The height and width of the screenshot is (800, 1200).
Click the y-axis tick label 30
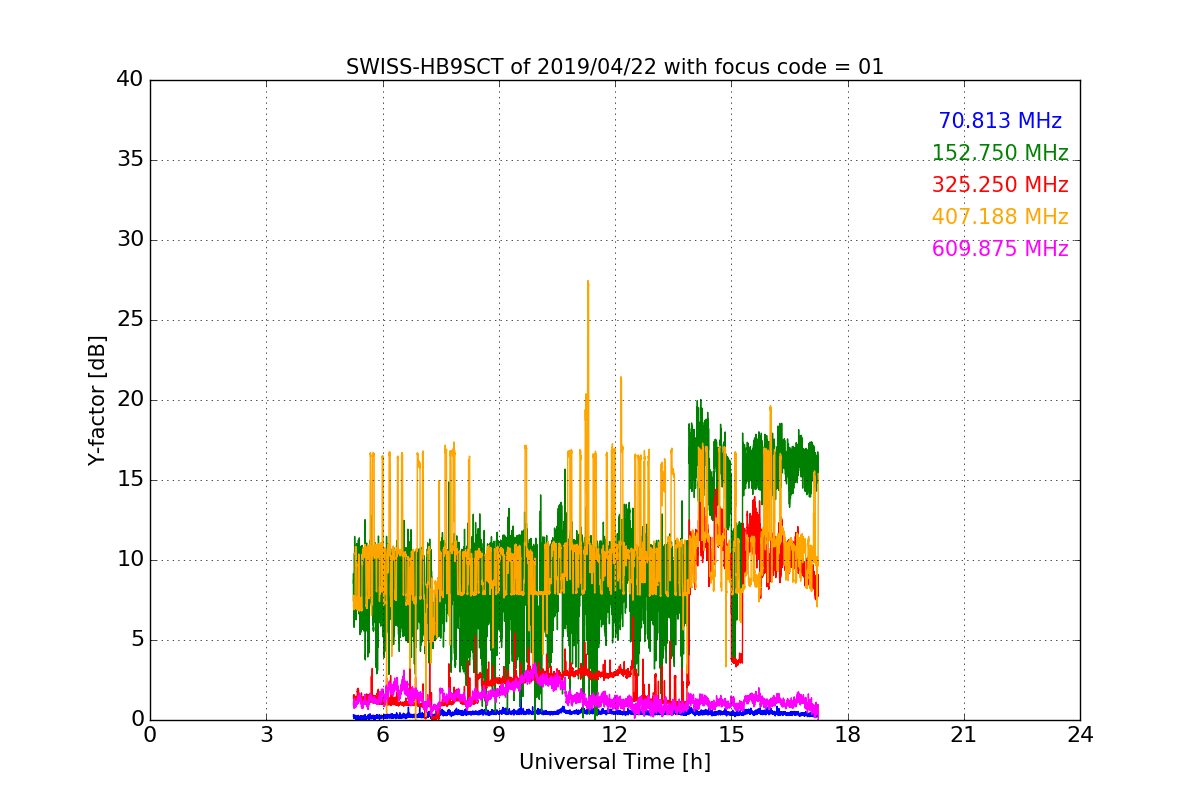tap(130, 240)
